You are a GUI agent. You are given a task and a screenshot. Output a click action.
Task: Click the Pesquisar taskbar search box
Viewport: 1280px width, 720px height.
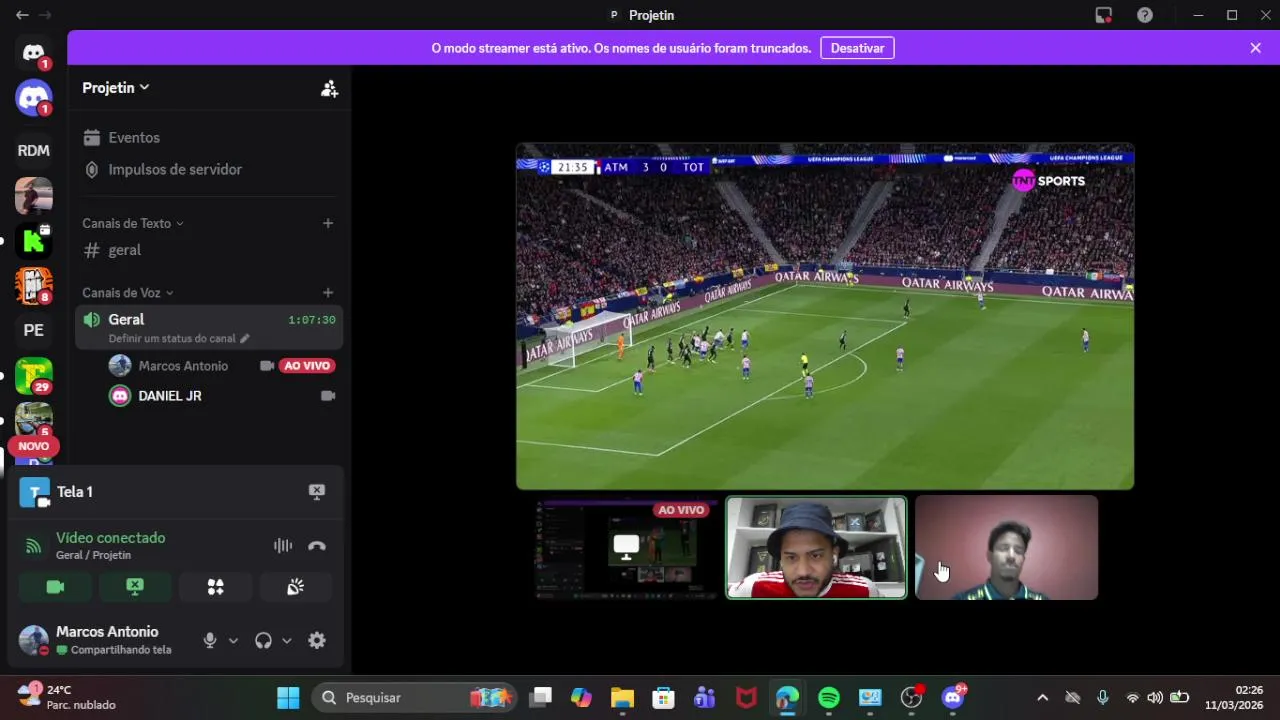pyautogui.click(x=412, y=698)
